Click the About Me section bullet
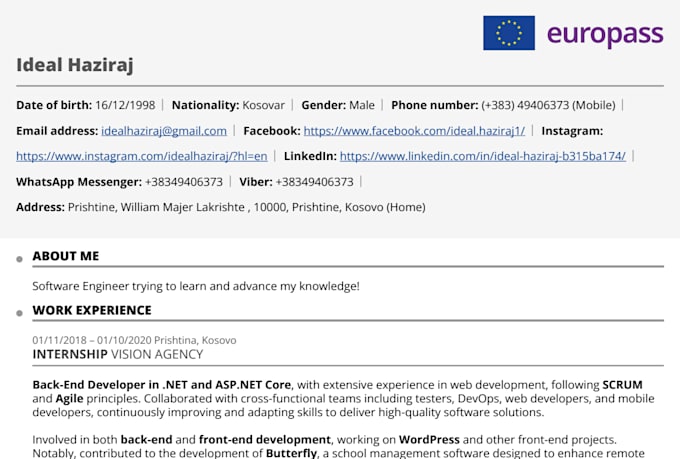 pos(19,259)
